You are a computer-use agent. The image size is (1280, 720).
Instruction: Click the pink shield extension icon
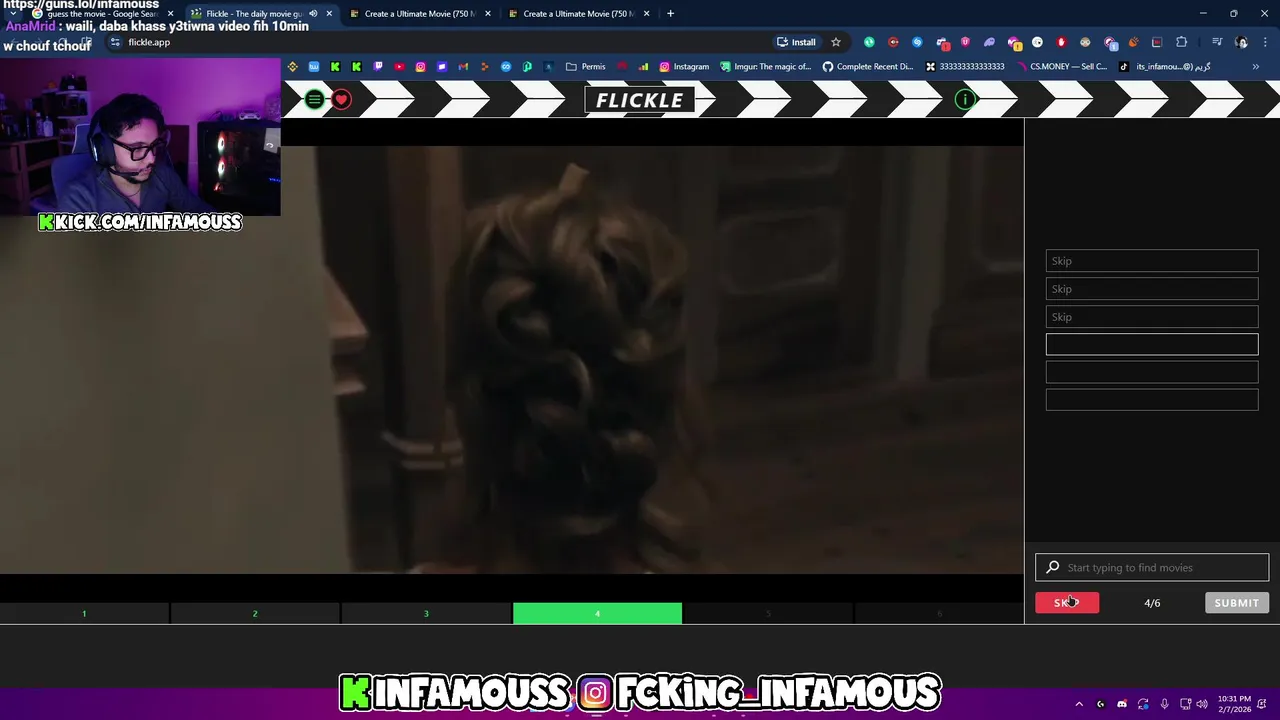965,42
